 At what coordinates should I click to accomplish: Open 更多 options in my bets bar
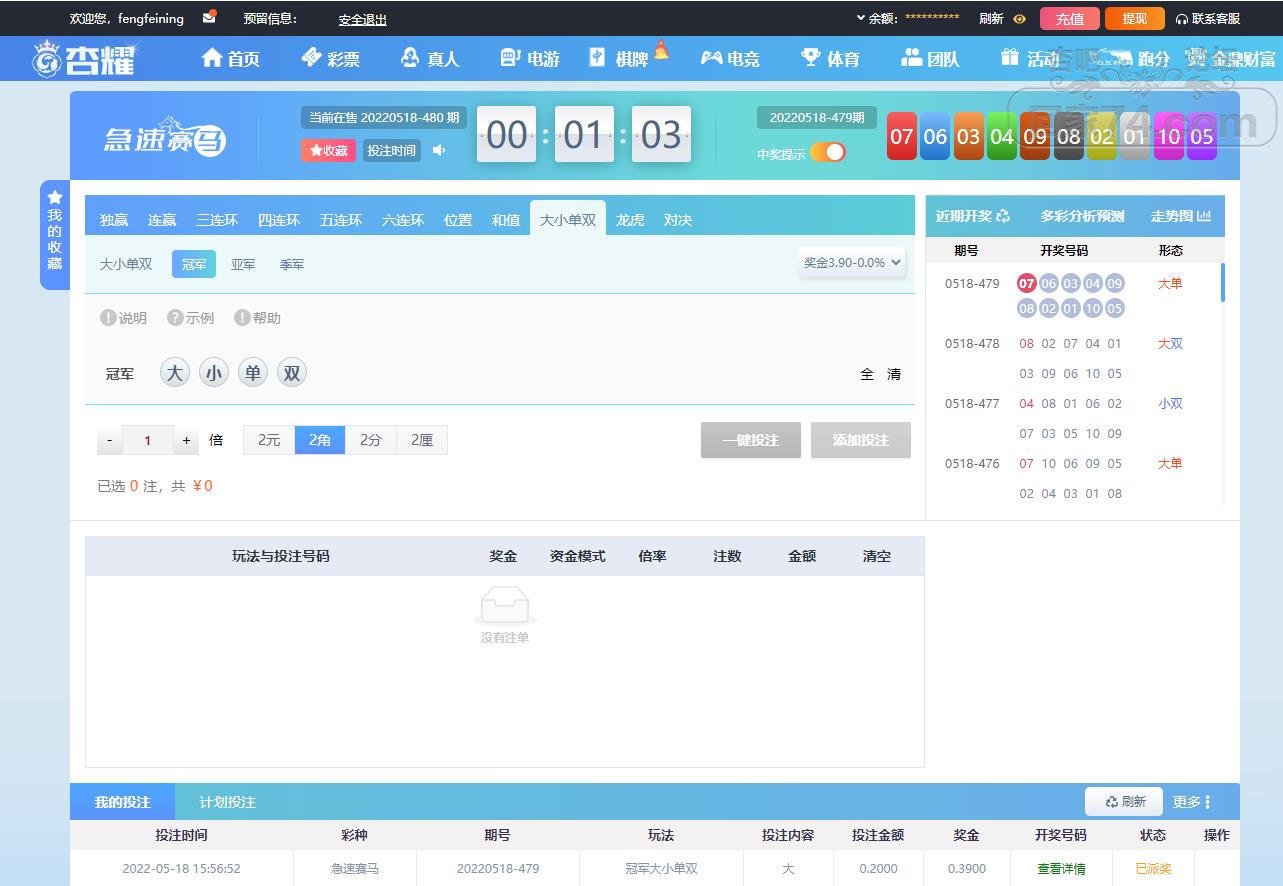point(1192,802)
